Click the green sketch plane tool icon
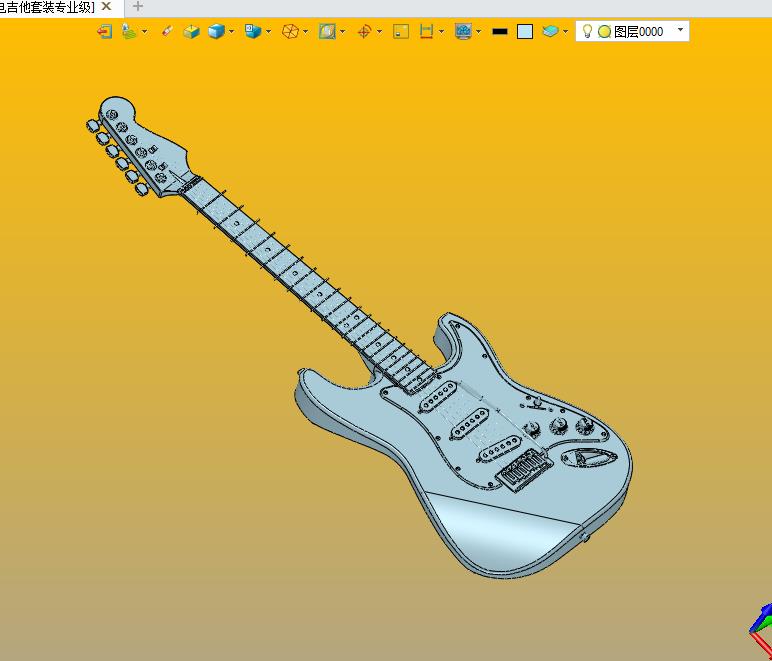Screen dimensions: 772x661 (129, 31)
